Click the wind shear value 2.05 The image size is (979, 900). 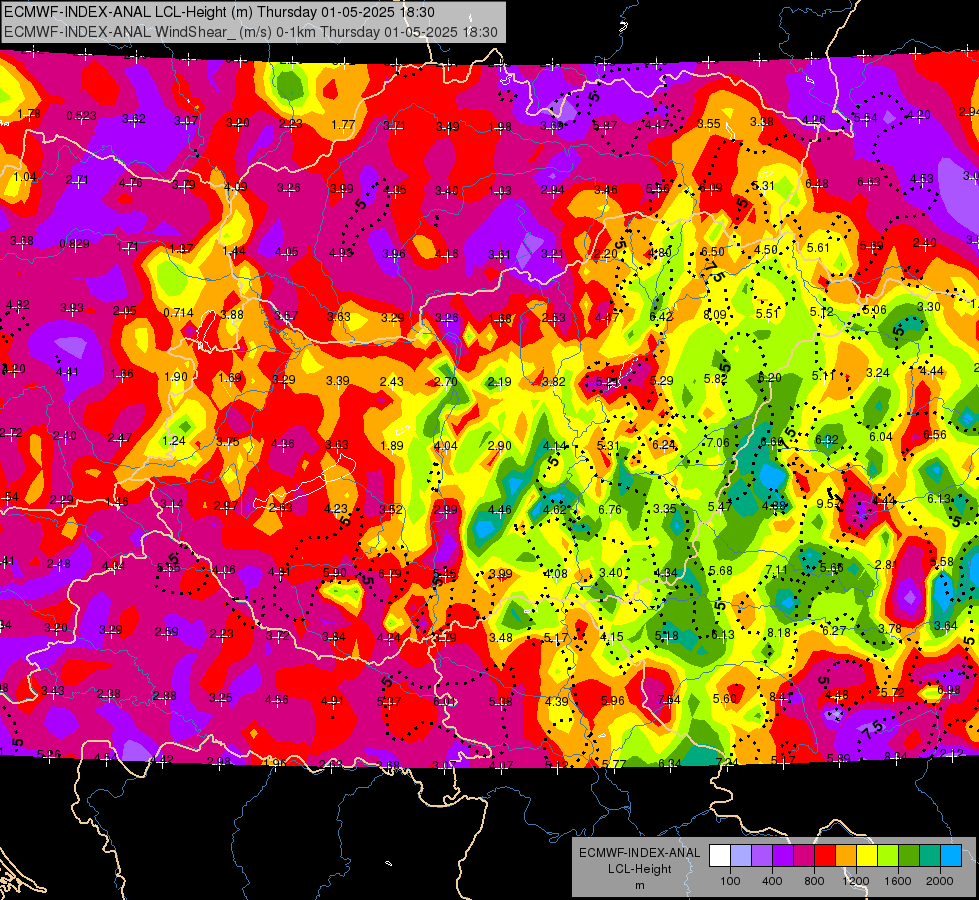pyautogui.click(x=125, y=310)
